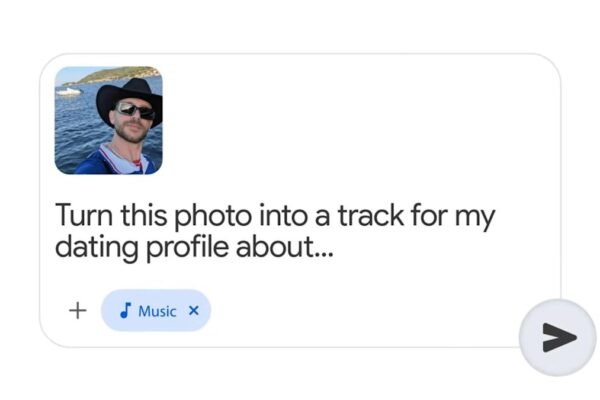Screen dimensions: 600x400
Task: Click the music note icon in the chip
Action: click(x=124, y=311)
